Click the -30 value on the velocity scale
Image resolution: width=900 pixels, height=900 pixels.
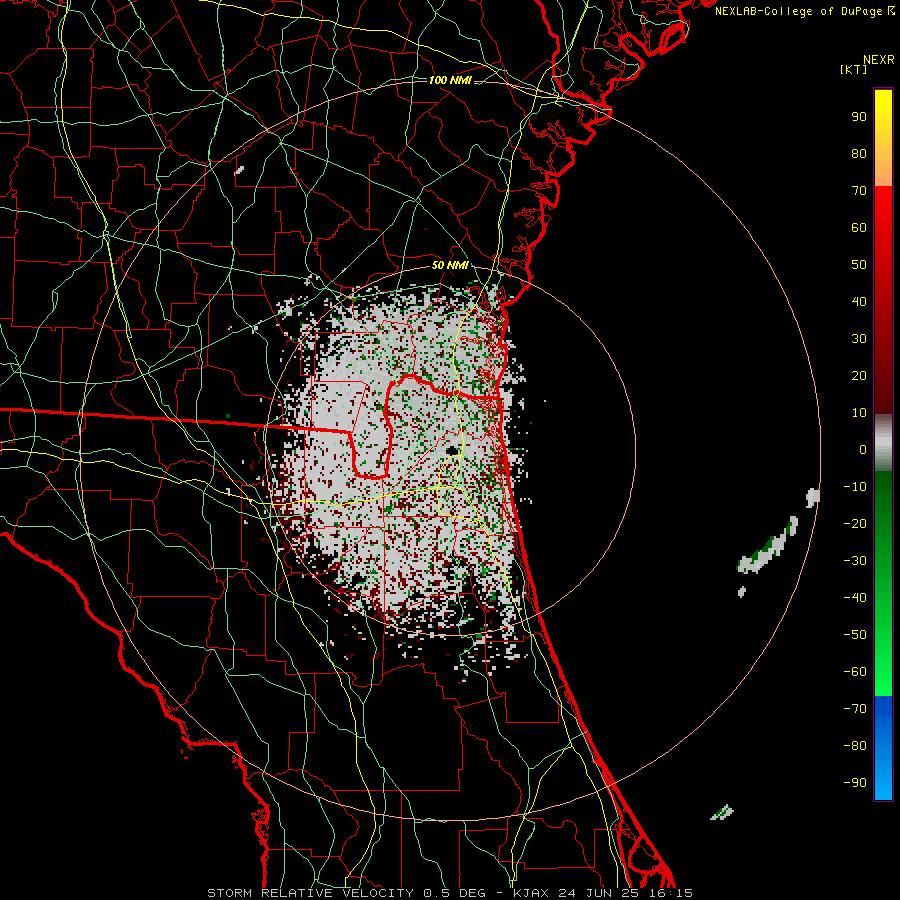point(855,561)
